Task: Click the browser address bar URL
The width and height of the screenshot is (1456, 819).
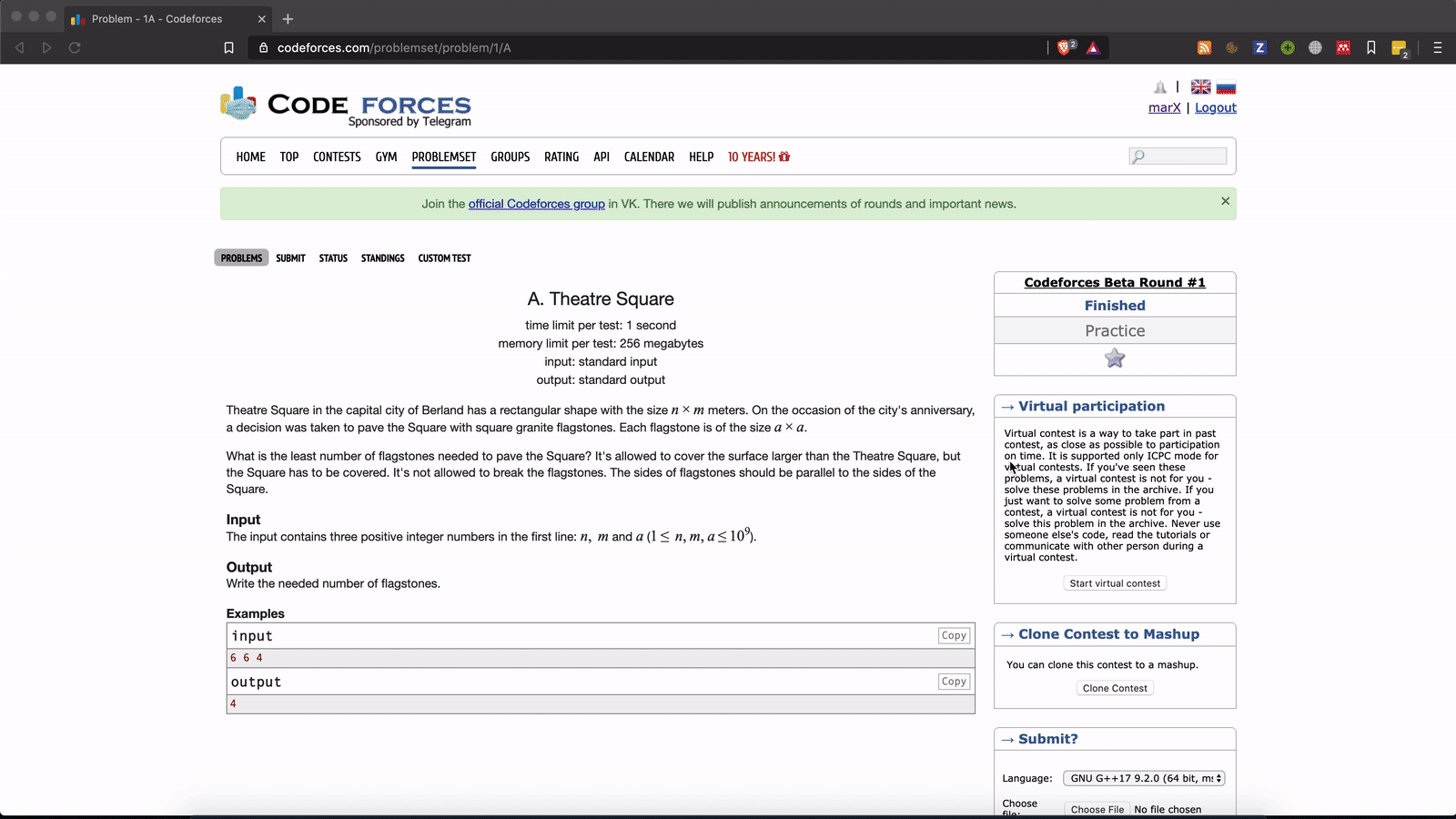Action: click(x=394, y=48)
